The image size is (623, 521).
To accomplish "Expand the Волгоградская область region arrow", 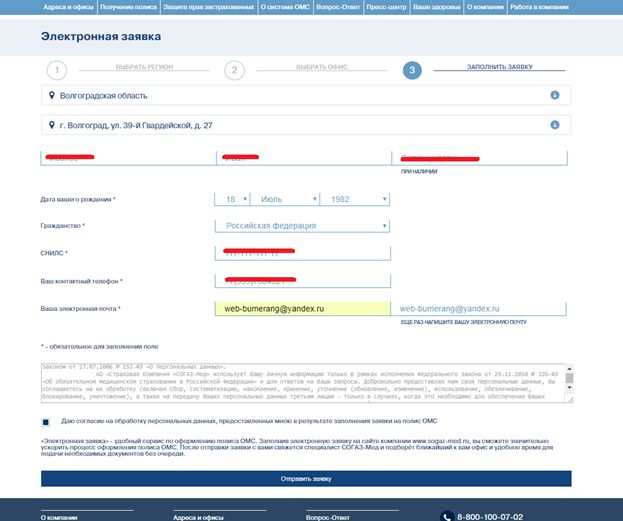I will [554, 96].
